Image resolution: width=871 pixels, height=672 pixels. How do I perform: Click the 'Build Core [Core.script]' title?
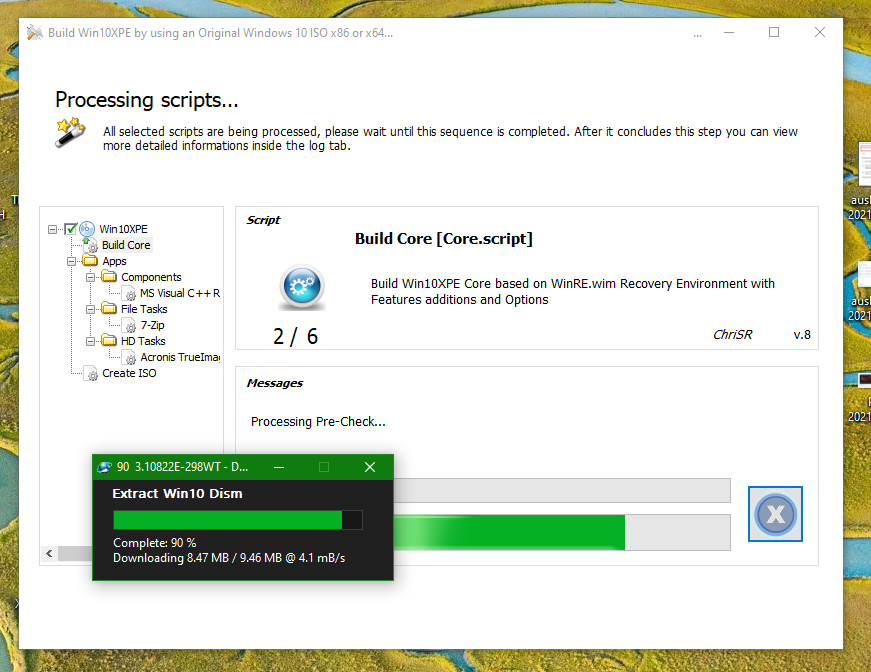pos(444,239)
